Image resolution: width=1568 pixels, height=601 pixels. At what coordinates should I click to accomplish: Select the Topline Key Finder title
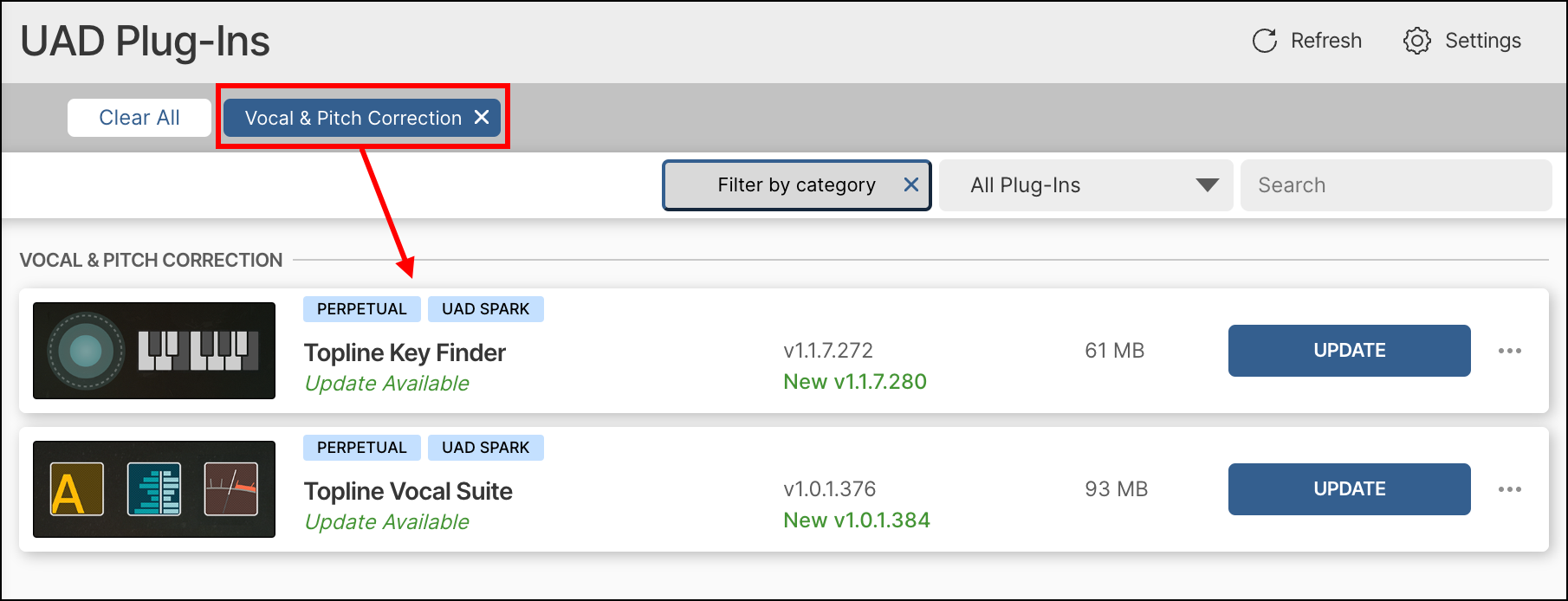(x=405, y=352)
